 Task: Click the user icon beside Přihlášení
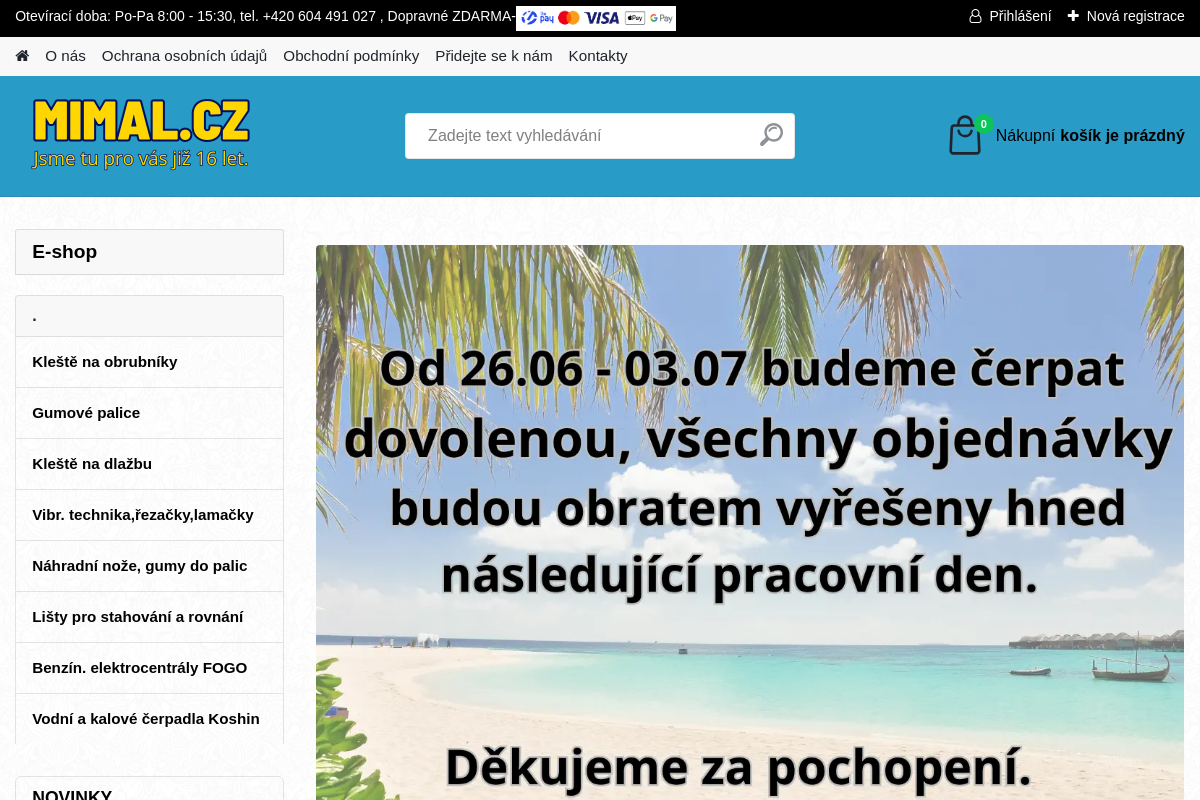tap(975, 16)
